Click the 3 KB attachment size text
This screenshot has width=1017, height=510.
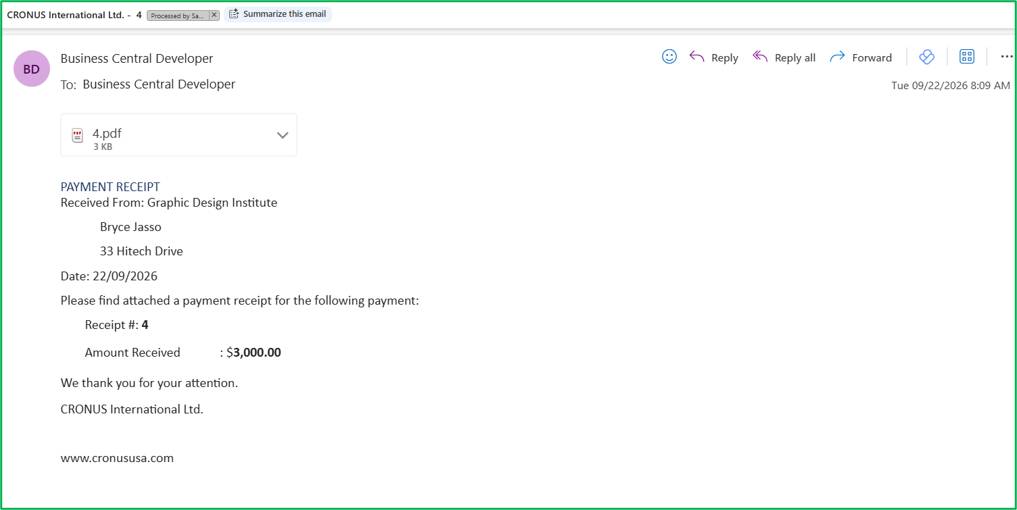pyautogui.click(x=102, y=147)
